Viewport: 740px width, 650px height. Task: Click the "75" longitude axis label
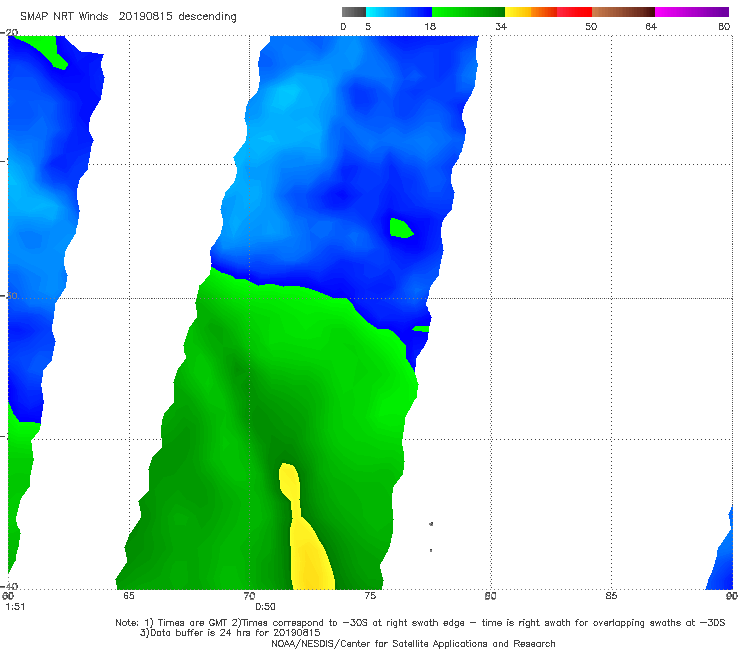(370, 596)
